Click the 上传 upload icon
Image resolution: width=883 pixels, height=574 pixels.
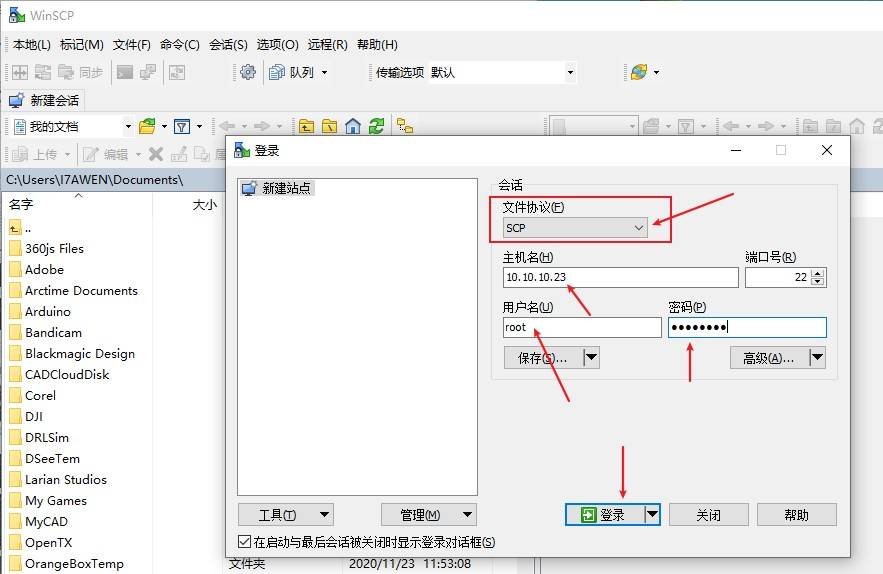20,154
